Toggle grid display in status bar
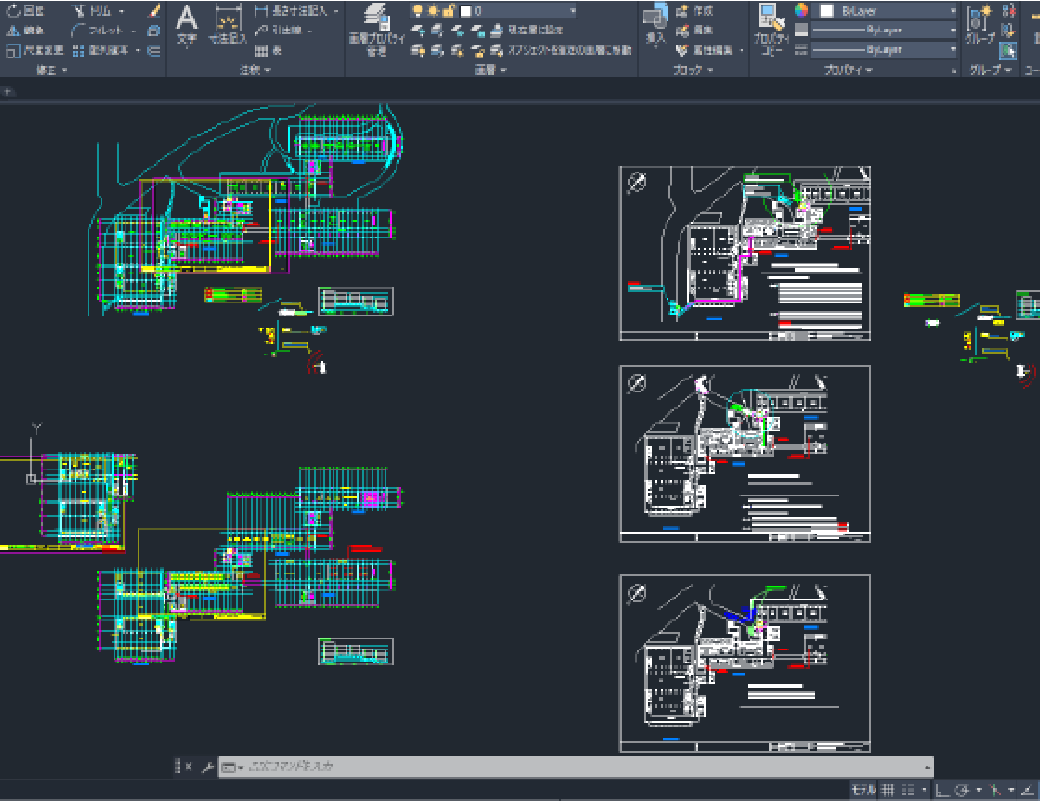This screenshot has width=1040, height=801. pyautogui.click(x=887, y=790)
